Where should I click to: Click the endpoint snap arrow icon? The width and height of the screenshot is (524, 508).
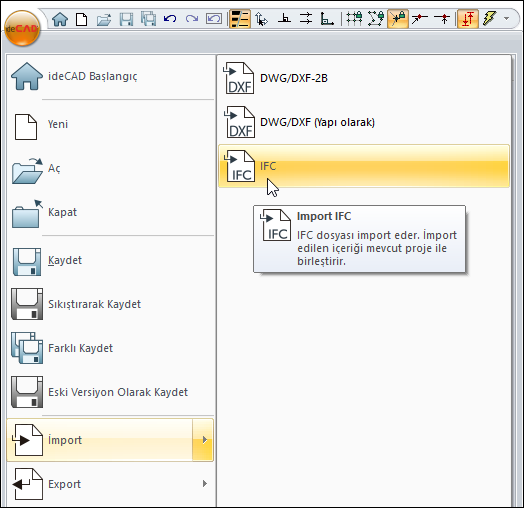click(420, 19)
